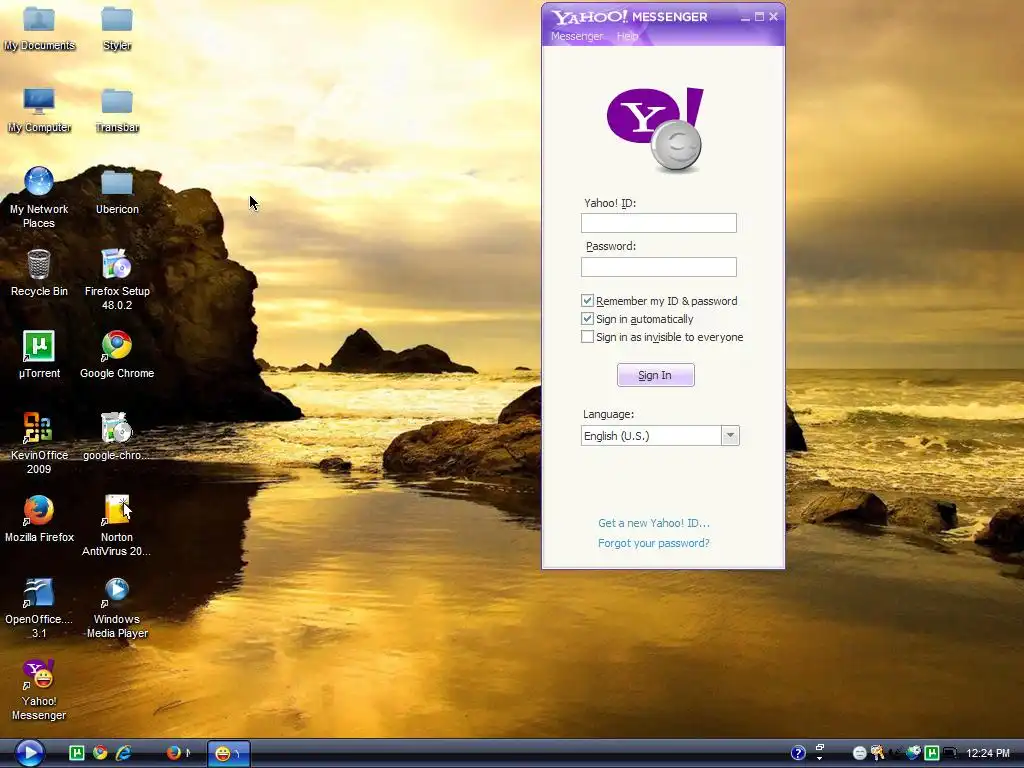Click Get a new Yahoo! ID link
1024x768 pixels.
pyautogui.click(x=654, y=523)
